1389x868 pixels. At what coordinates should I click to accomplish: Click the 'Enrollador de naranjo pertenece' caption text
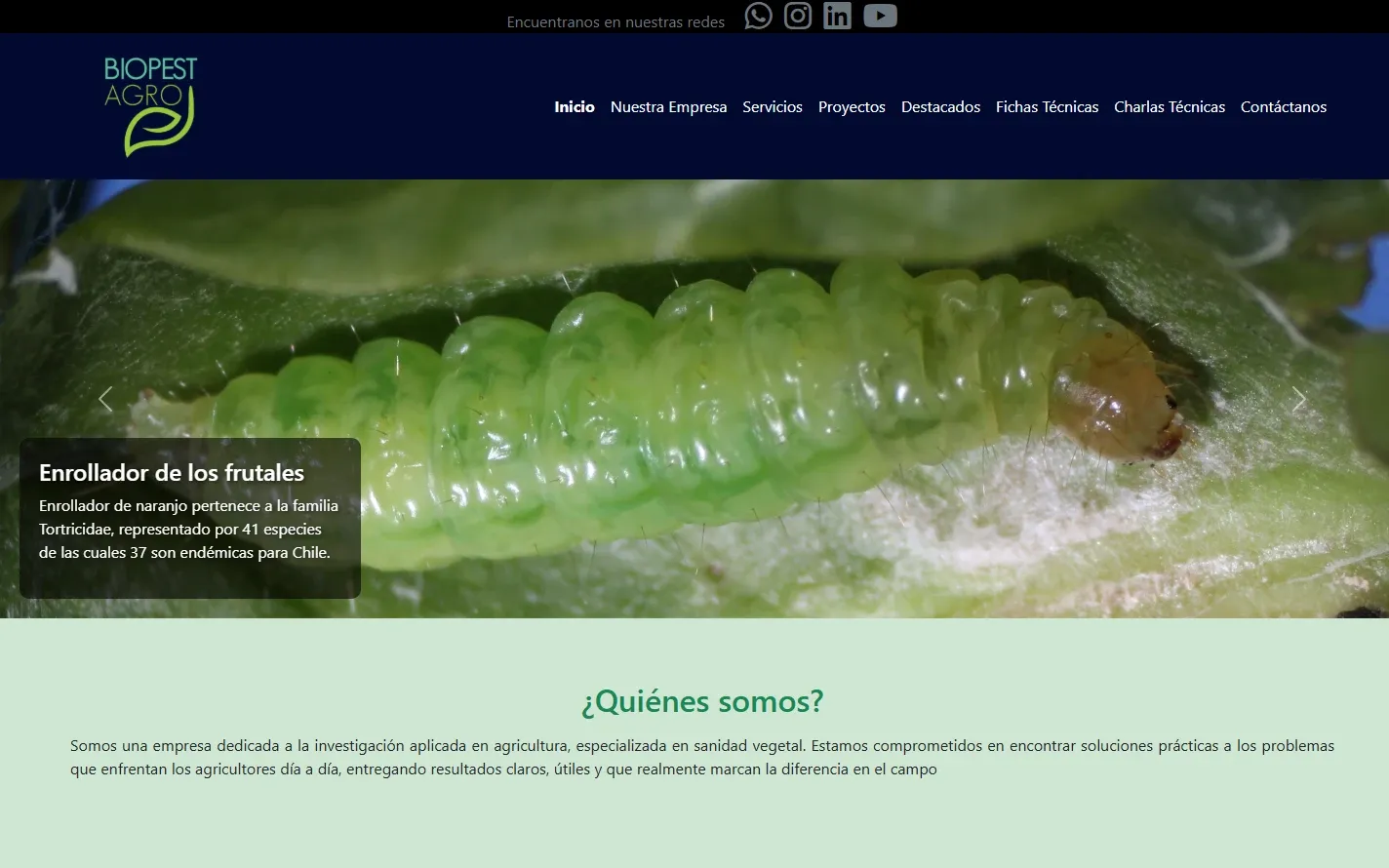(x=189, y=529)
